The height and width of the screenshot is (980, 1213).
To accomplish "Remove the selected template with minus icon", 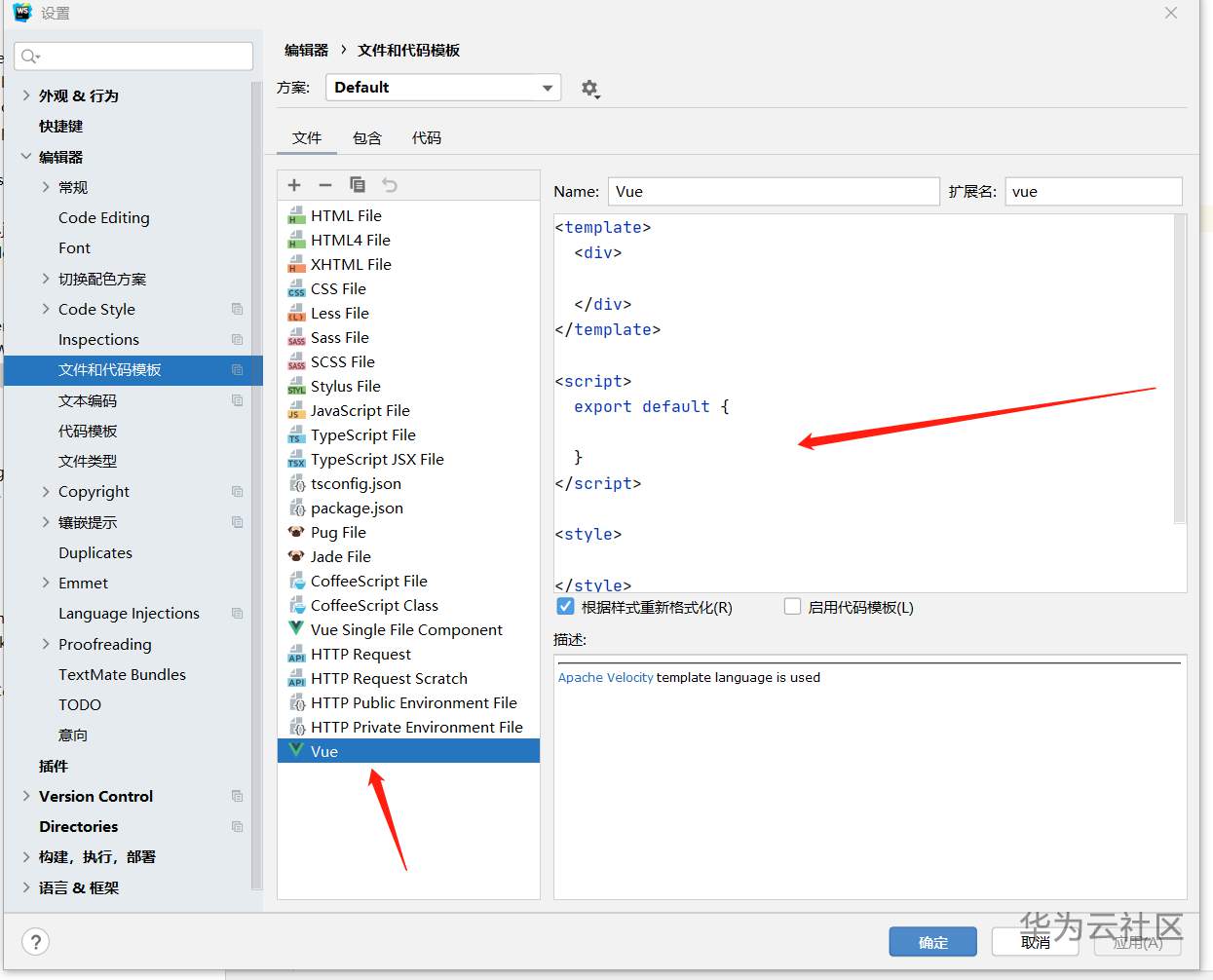I will click(x=325, y=185).
